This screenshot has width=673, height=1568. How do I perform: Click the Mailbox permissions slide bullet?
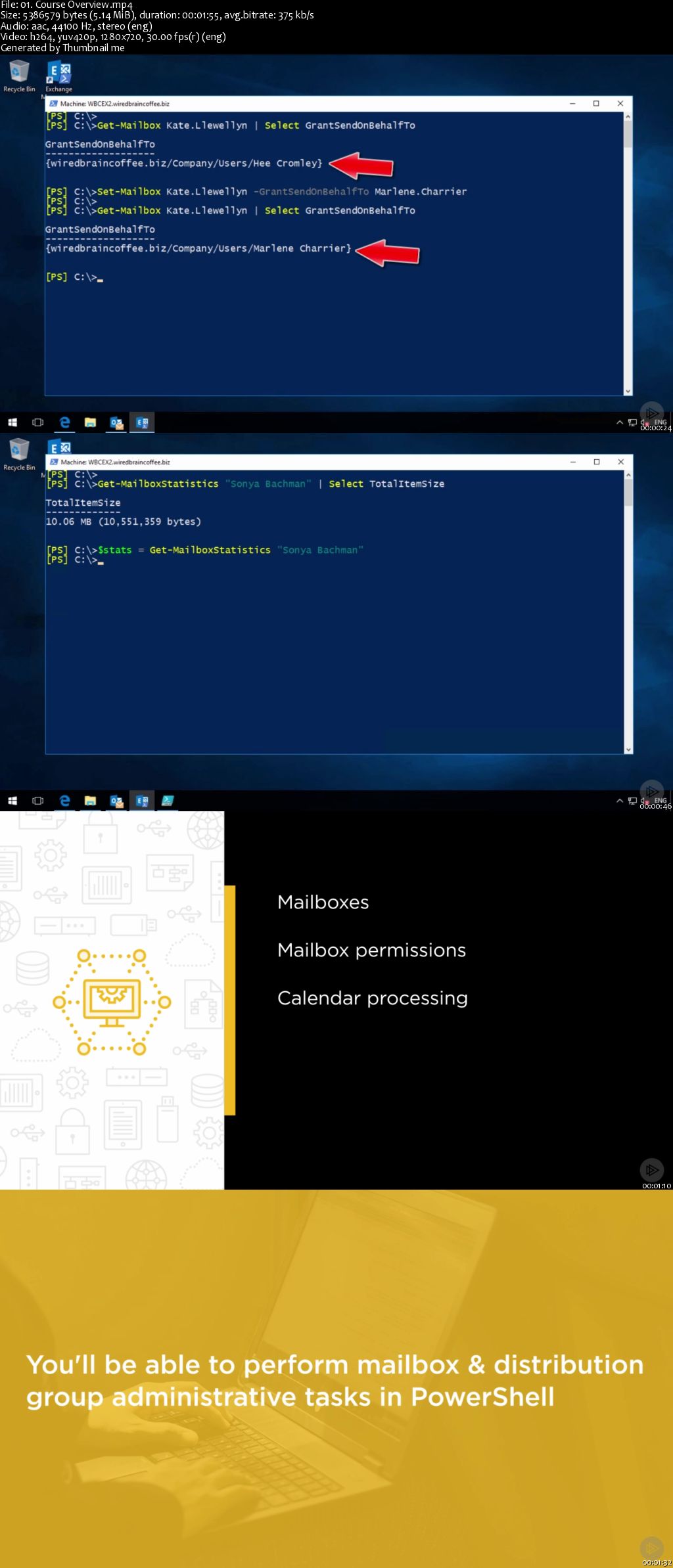click(x=371, y=950)
